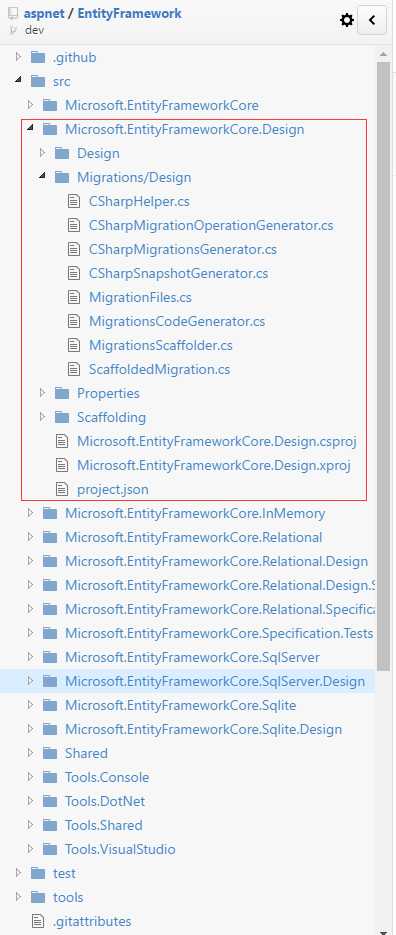Collapse the src folder arrow
396x935 pixels.
18,81
